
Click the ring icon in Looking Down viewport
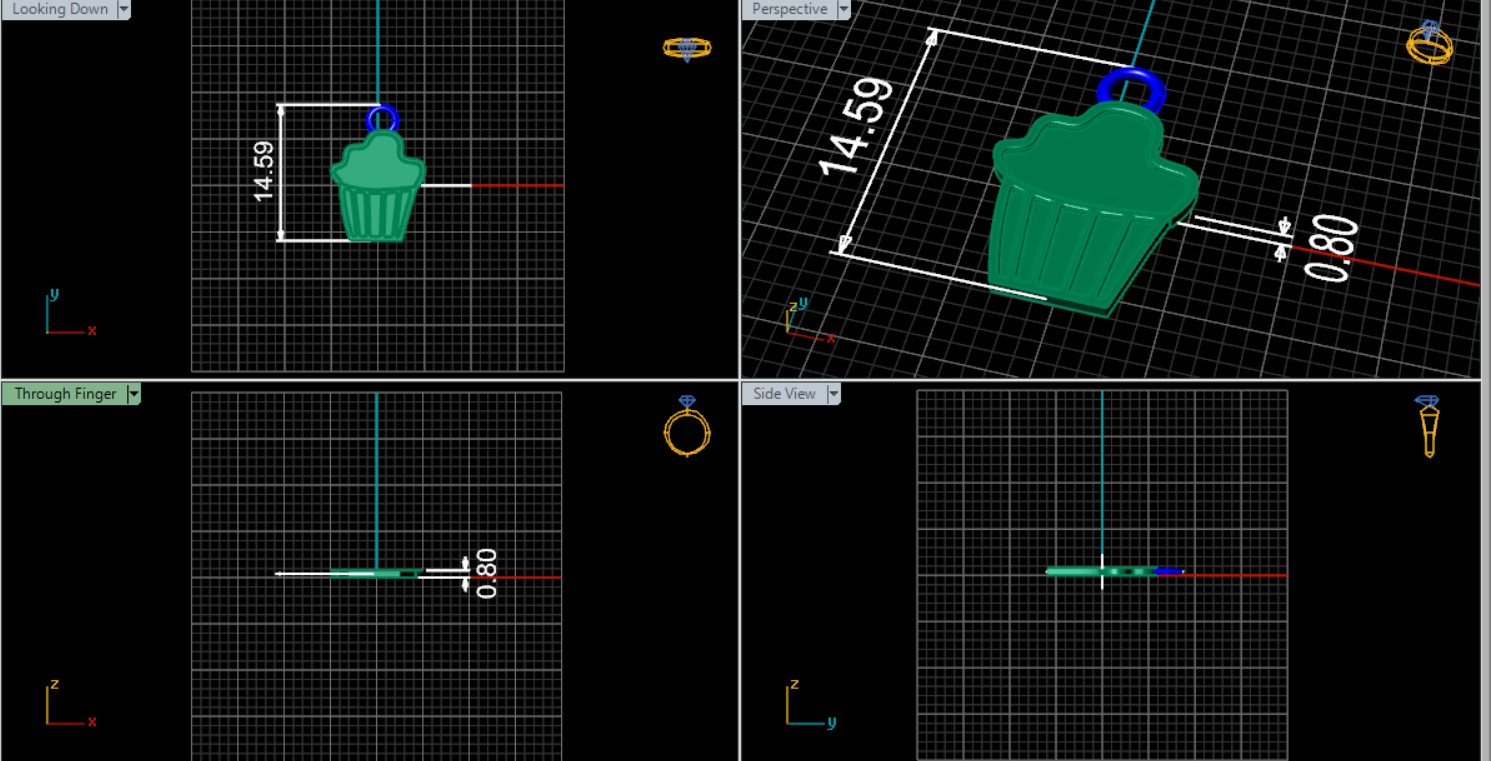click(x=687, y=48)
